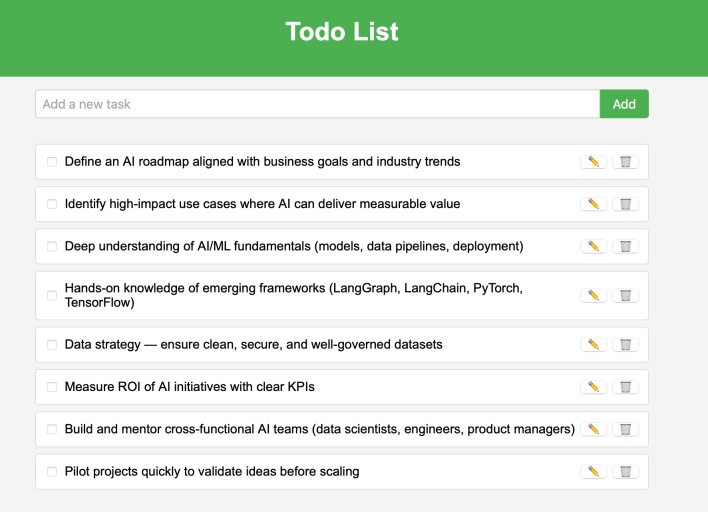
Task: Focus the Add a new task field
Action: pos(317,104)
